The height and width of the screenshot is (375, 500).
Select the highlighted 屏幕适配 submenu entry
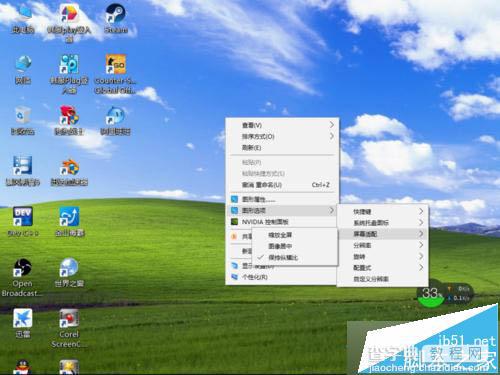(383, 234)
